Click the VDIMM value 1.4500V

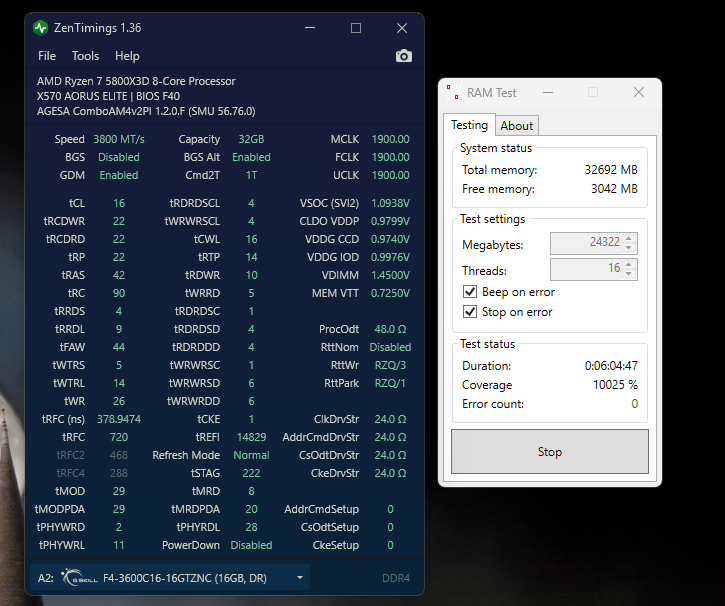click(390, 275)
